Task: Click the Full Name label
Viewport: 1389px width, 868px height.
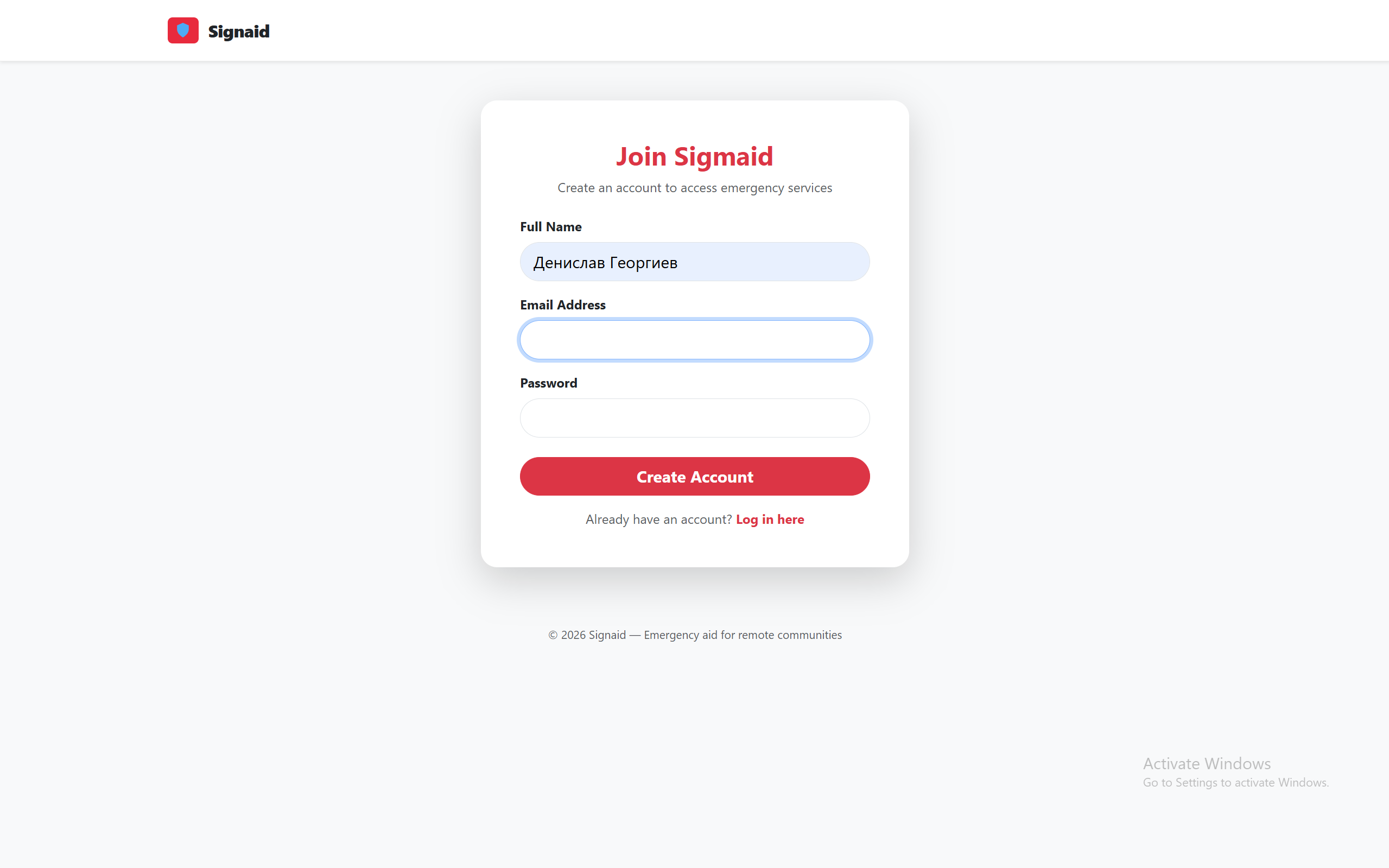Action: pyautogui.click(x=550, y=227)
